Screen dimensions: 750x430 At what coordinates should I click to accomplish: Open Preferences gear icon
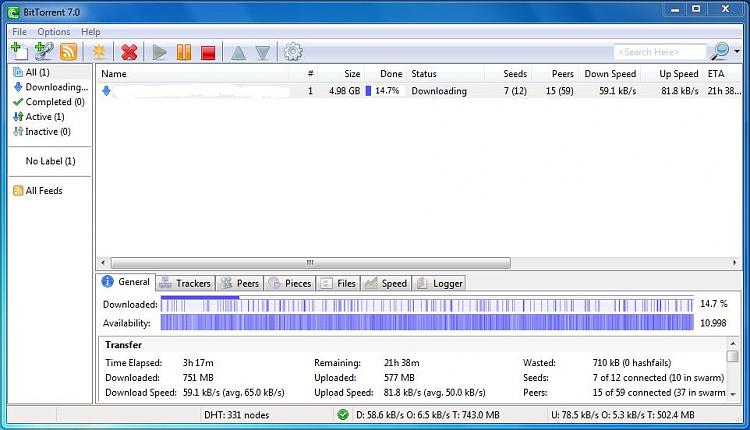[x=293, y=52]
